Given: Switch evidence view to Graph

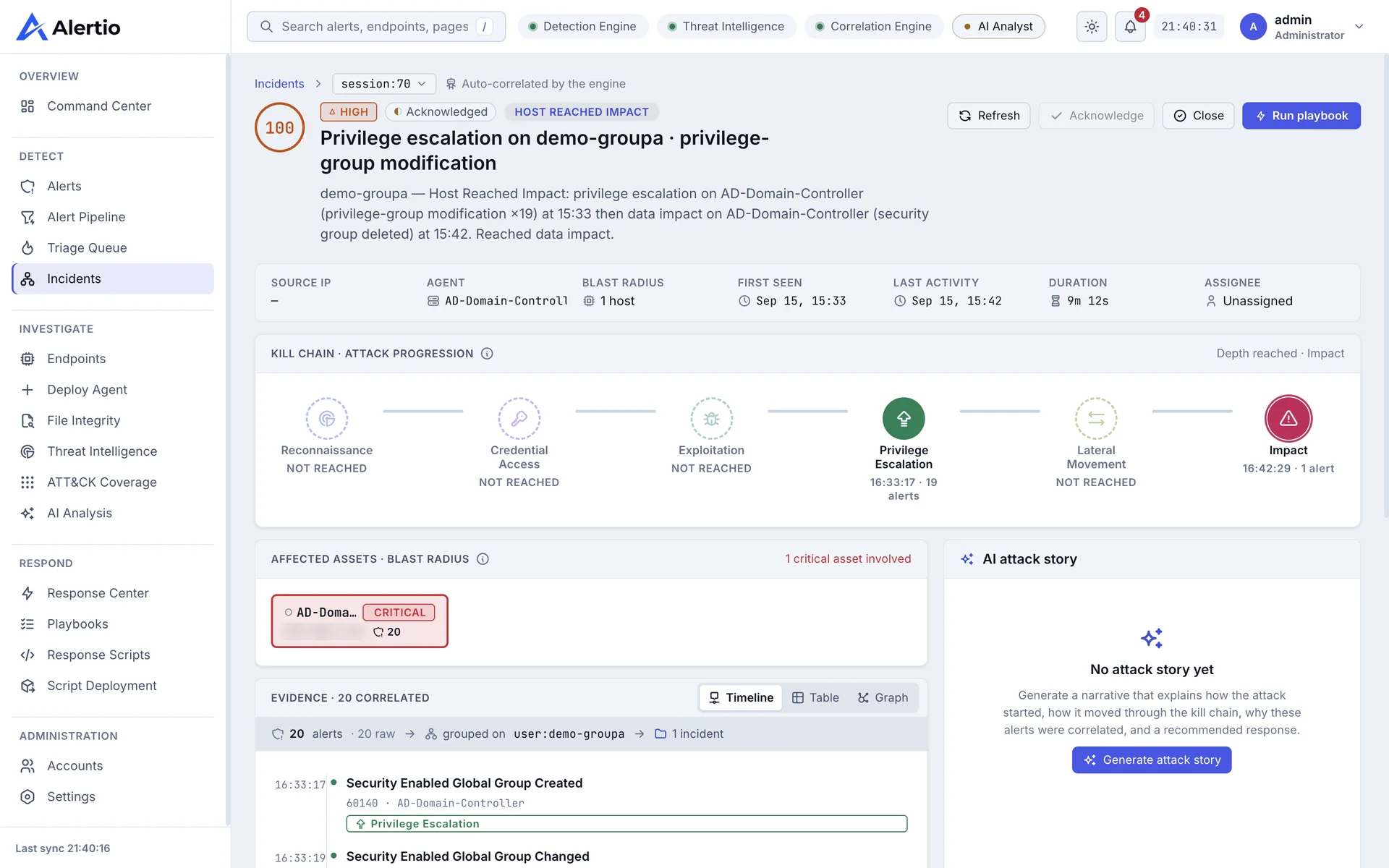Looking at the screenshot, I should [x=883, y=698].
